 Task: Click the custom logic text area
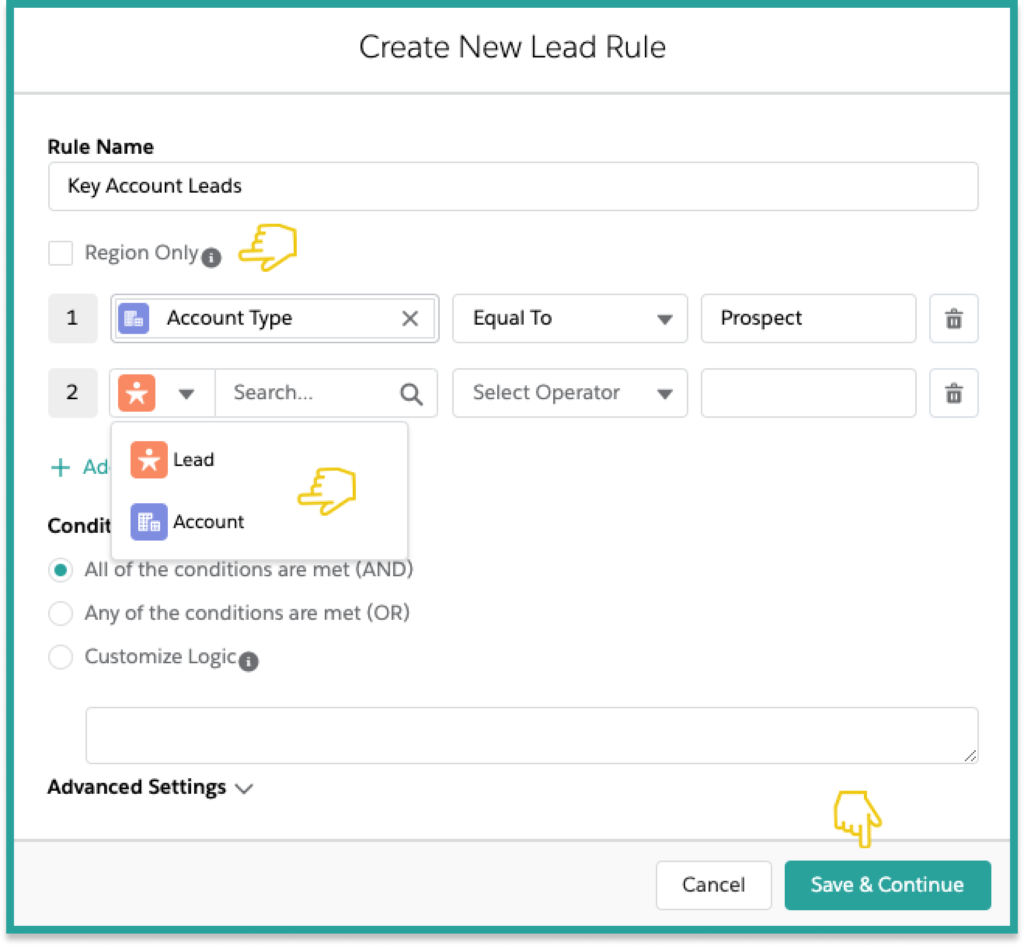tap(532, 735)
